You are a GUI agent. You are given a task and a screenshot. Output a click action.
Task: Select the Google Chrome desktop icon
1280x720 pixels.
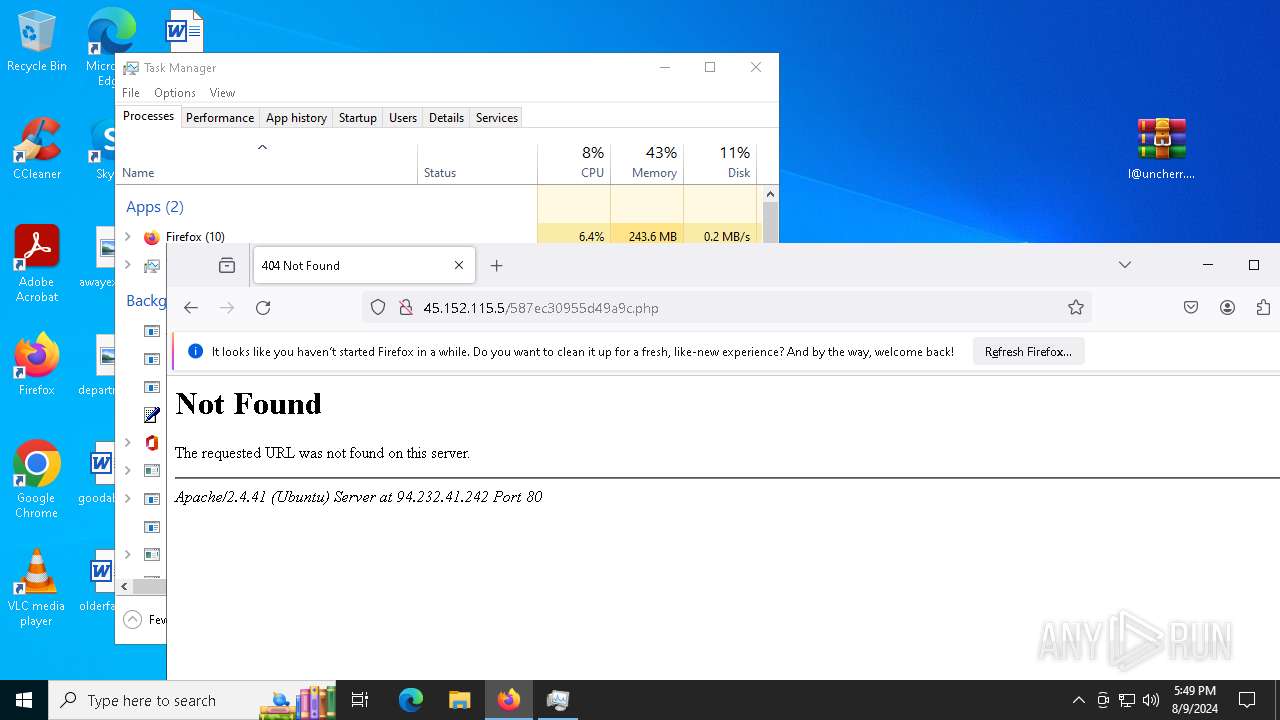tap(36, 480)
